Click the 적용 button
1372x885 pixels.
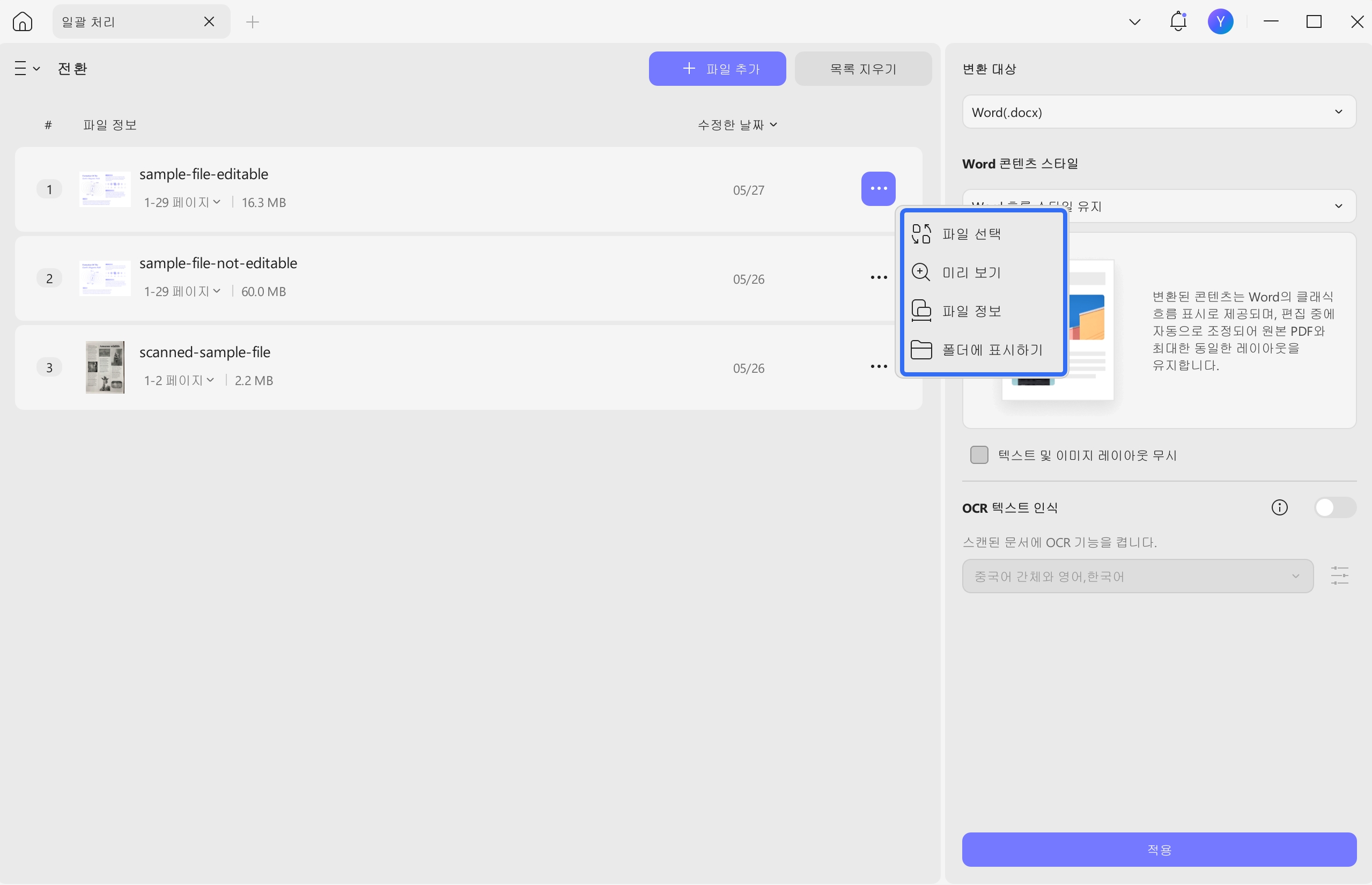1159,850
